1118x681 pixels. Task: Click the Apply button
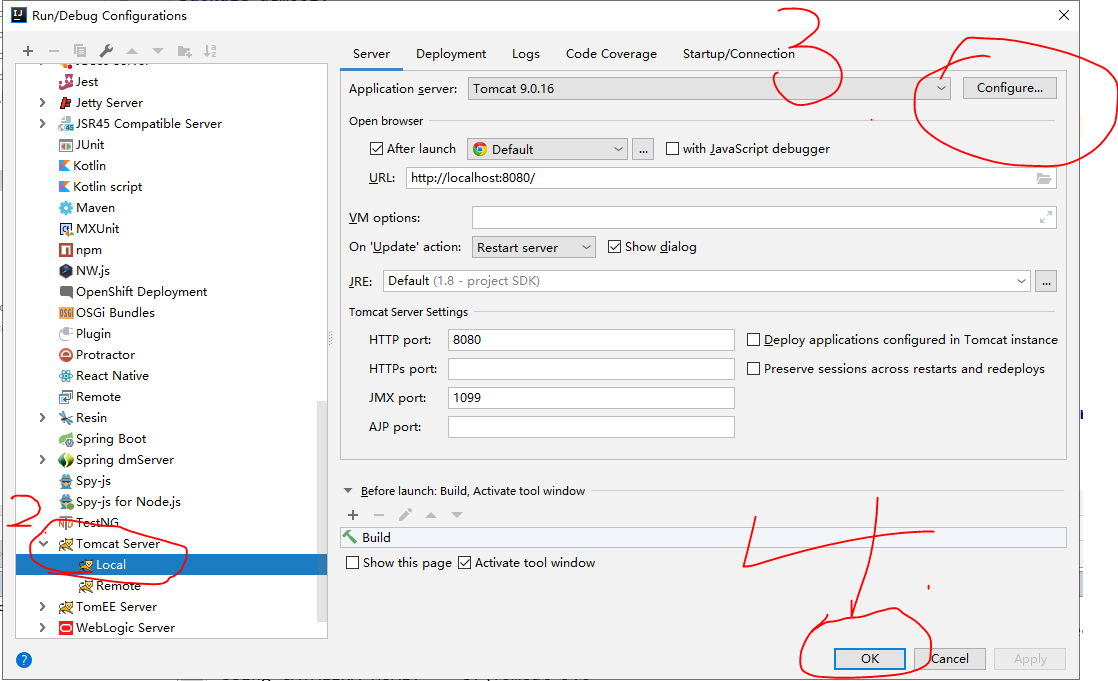[1030, 658]
